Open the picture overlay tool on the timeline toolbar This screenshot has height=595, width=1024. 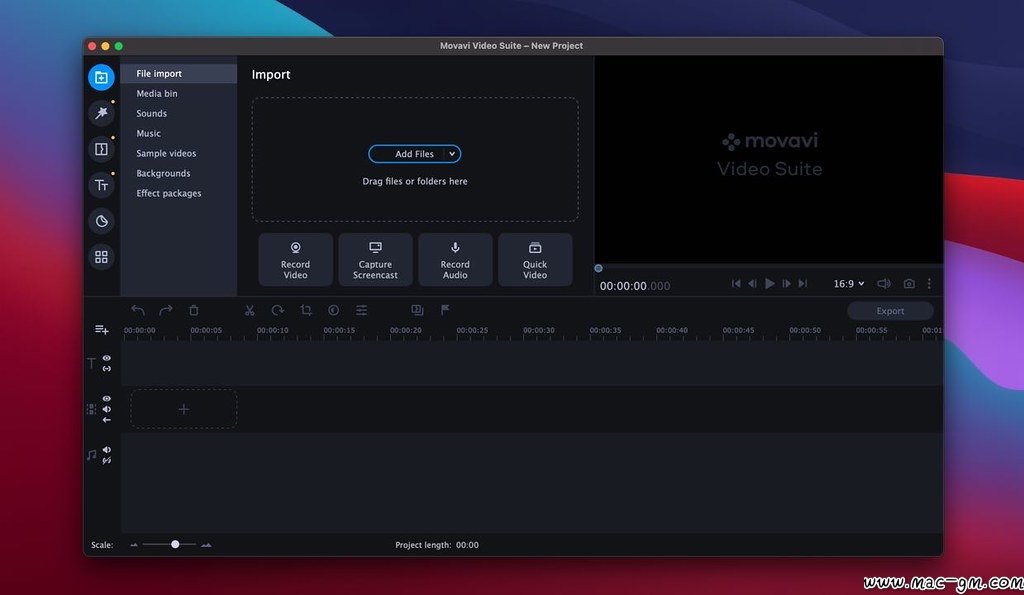click(417, 310)
